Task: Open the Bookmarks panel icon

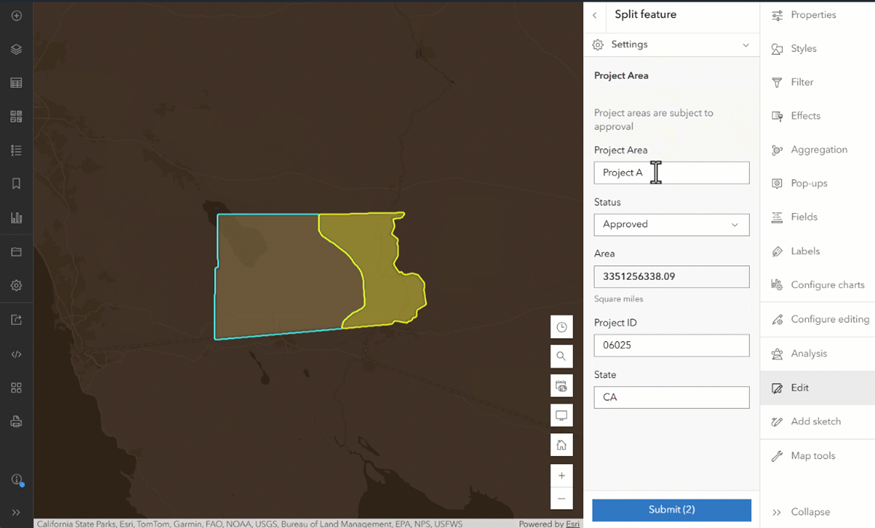Action: pyautogui.click(x=16, y=184)
